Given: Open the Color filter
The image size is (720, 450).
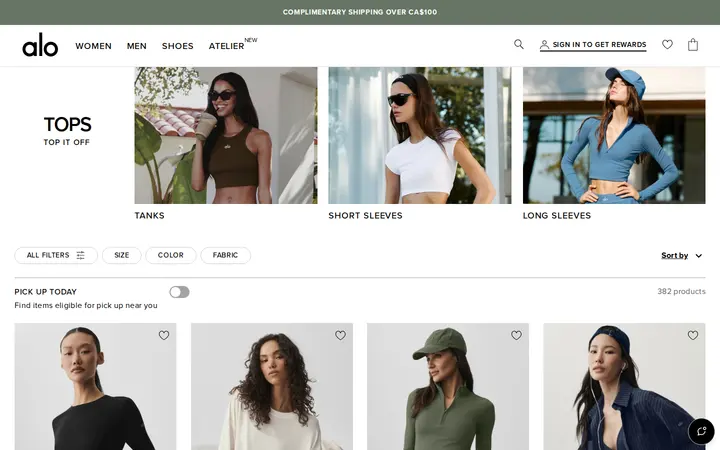Looking at the screenshot, I should [x=171, y=255].
